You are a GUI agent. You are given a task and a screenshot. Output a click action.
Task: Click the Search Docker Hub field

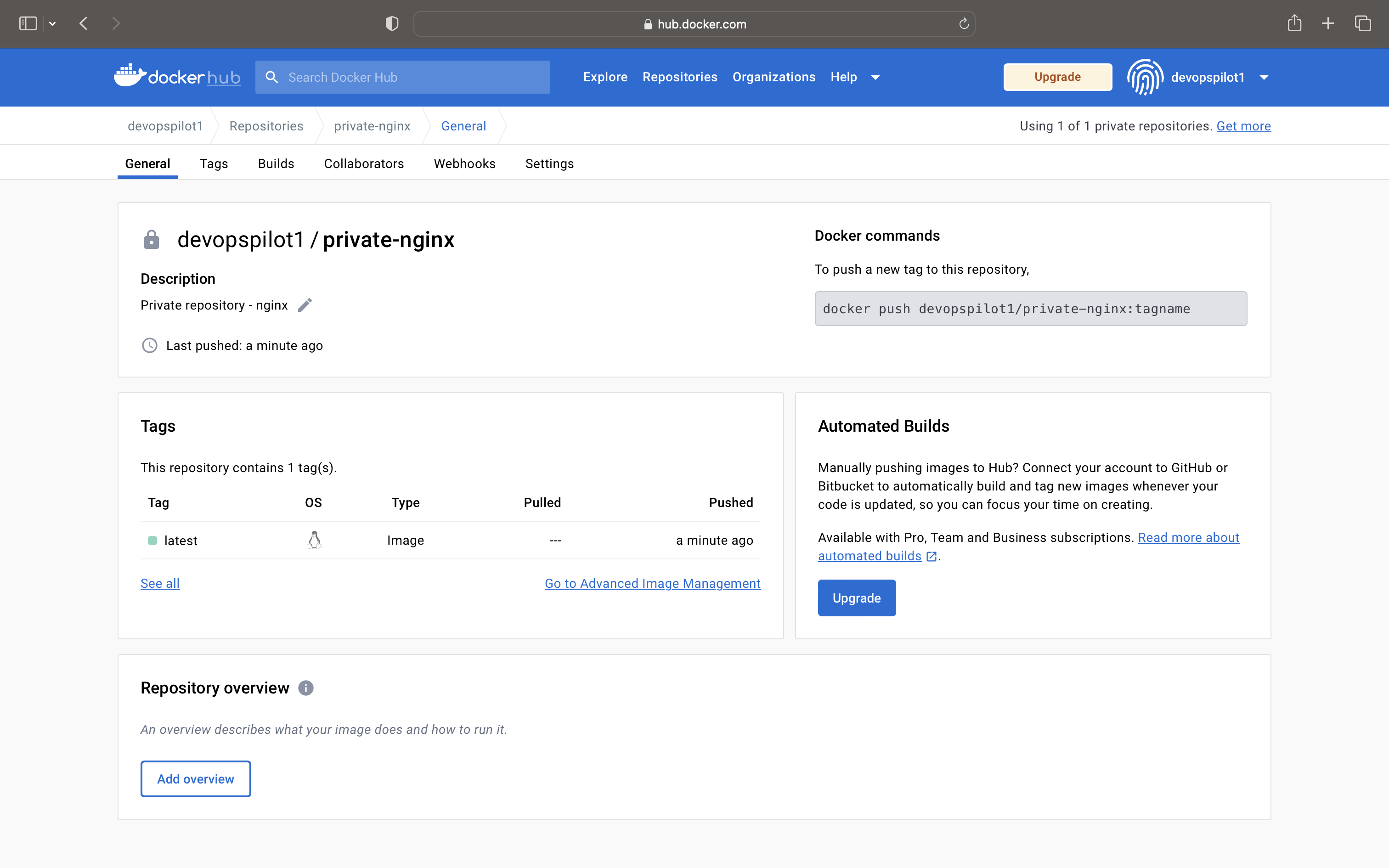(x=403, y=77)
